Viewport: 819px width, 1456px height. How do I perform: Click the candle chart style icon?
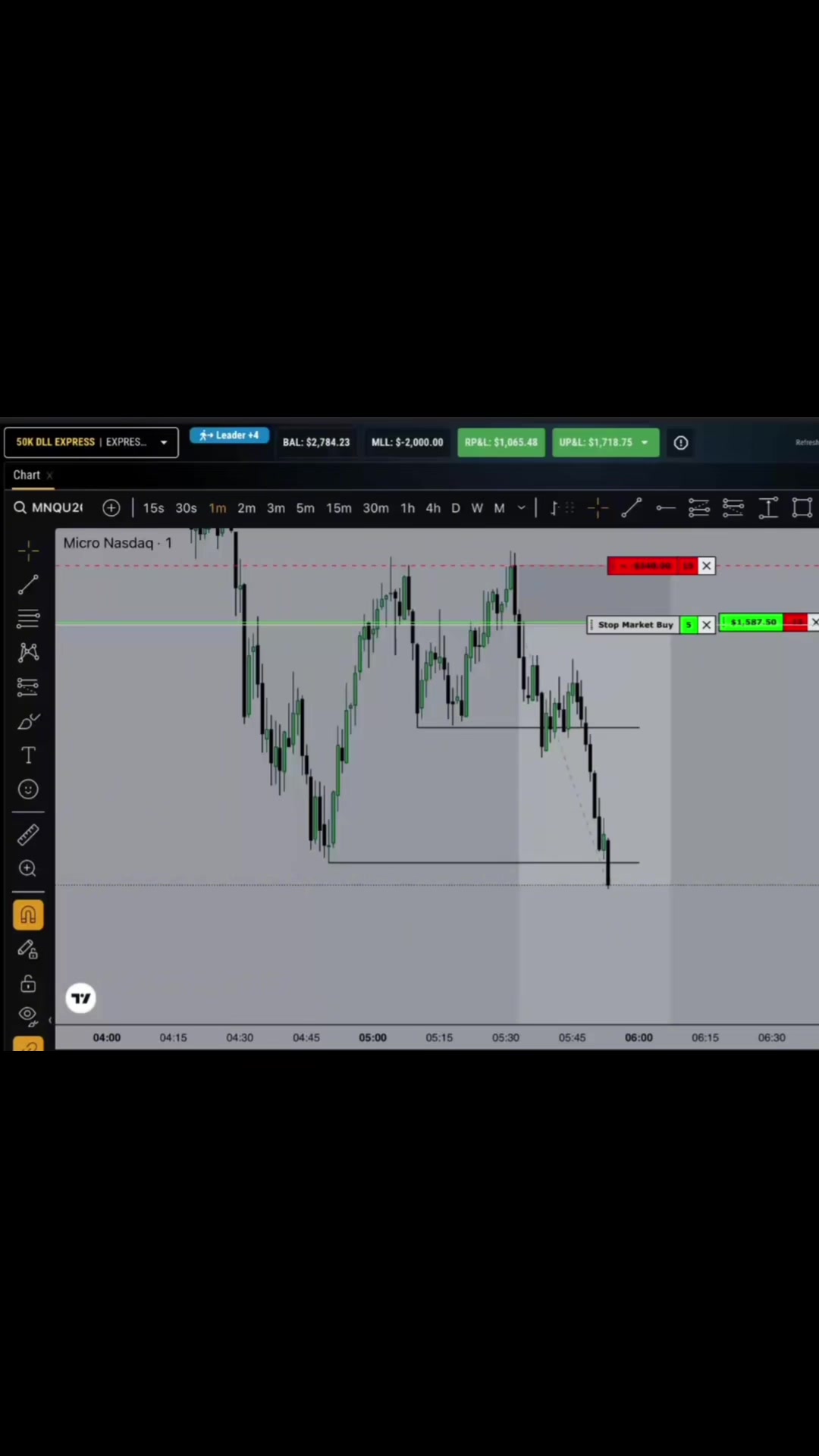[x=554, y=508]
